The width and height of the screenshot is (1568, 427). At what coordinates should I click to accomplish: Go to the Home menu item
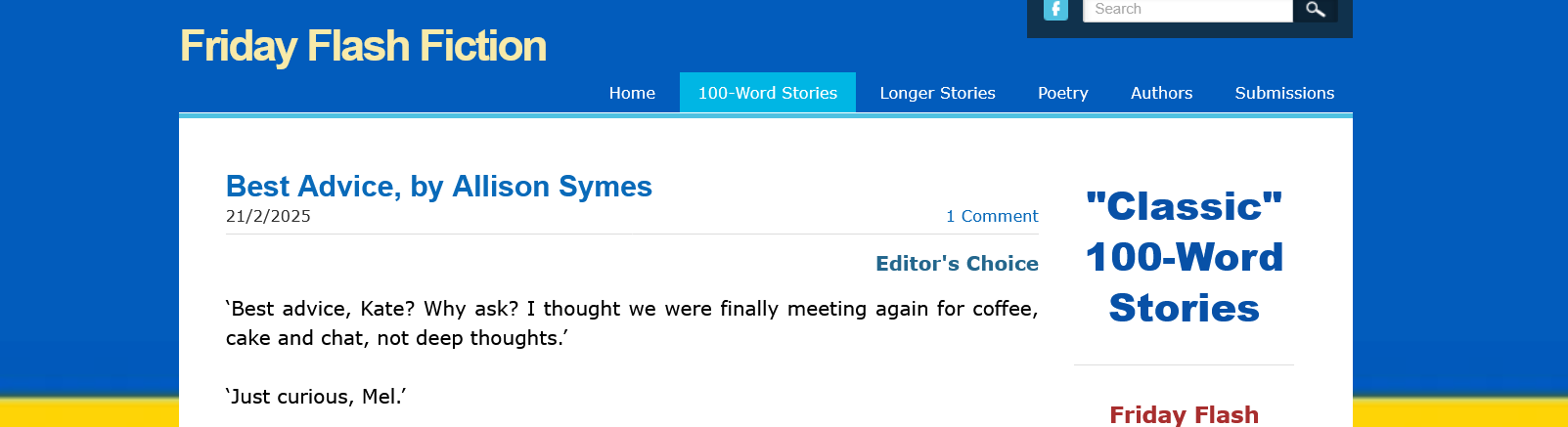[632, 93]
